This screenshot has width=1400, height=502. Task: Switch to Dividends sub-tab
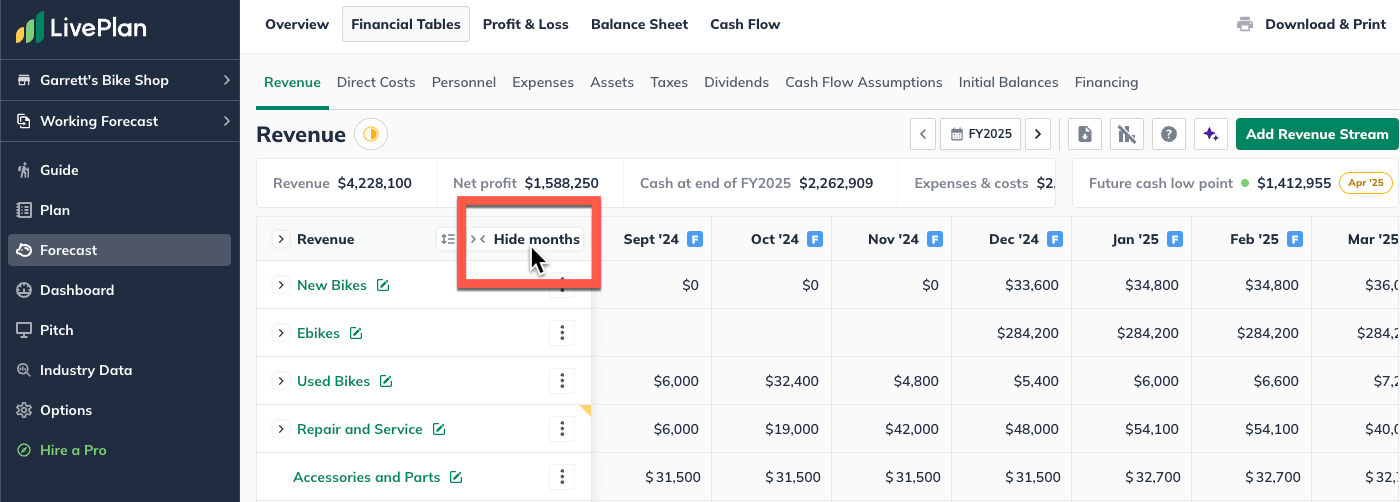point(736,82)
